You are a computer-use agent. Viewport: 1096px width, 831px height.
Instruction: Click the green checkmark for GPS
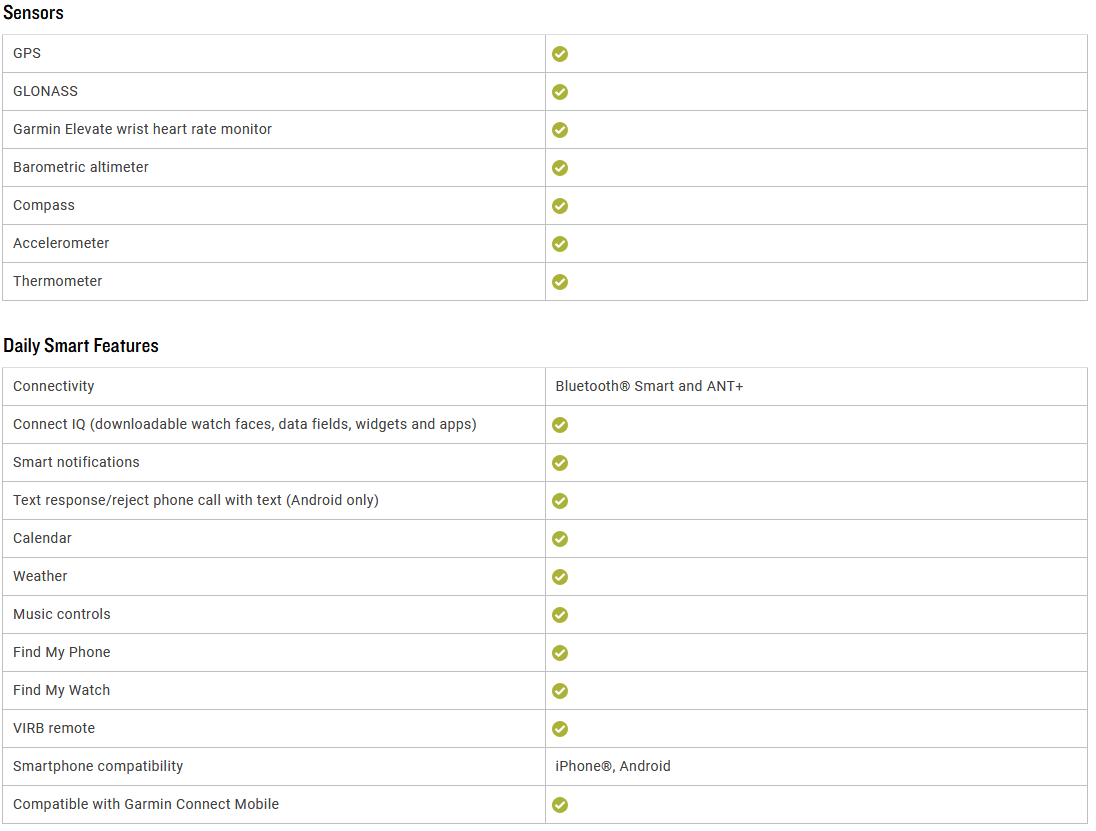click(560, 54)
